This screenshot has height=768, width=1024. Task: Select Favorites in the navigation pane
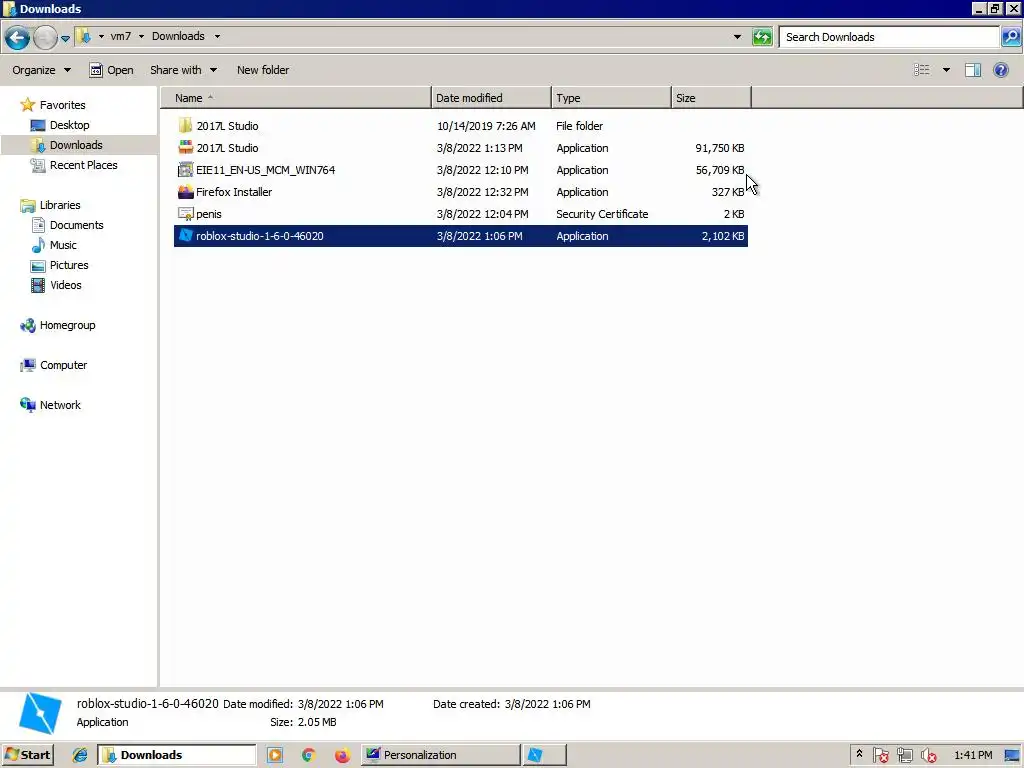coord(62,104)
